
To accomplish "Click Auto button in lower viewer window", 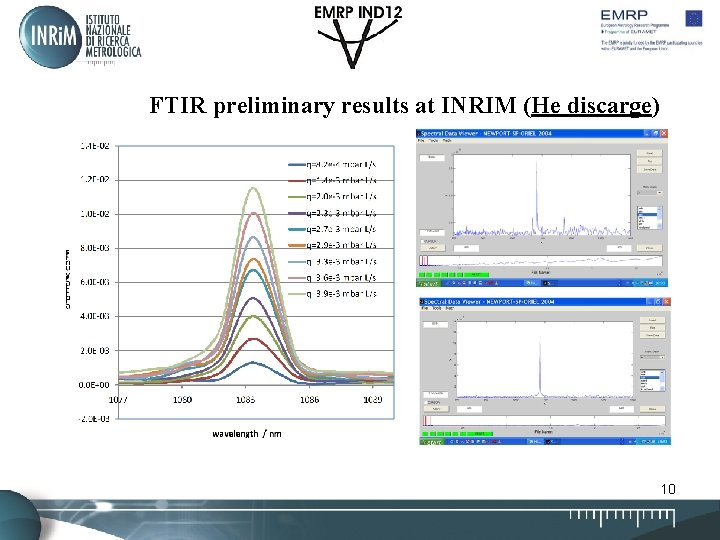I will point(435,409).
